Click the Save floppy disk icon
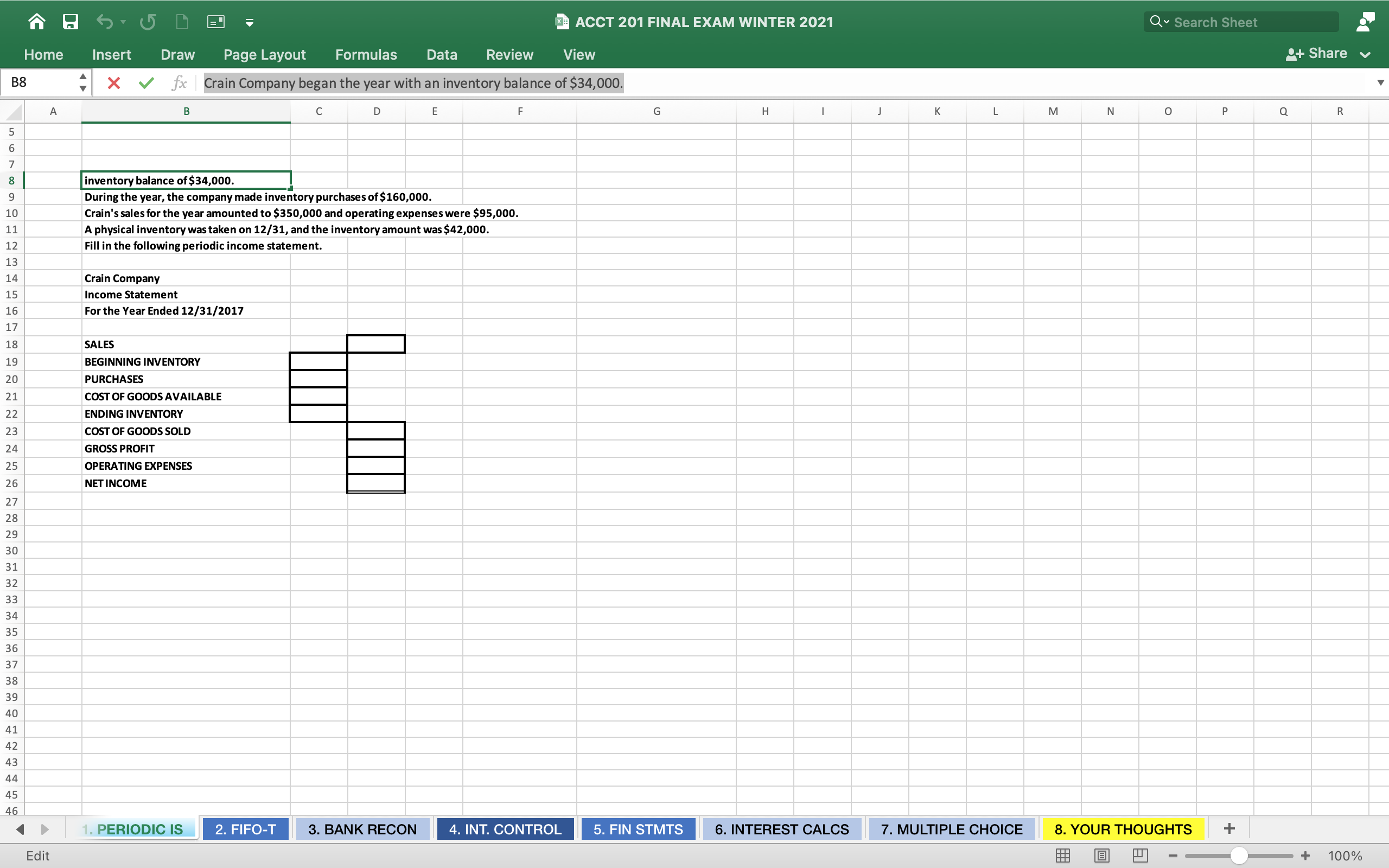 point(70,22)
